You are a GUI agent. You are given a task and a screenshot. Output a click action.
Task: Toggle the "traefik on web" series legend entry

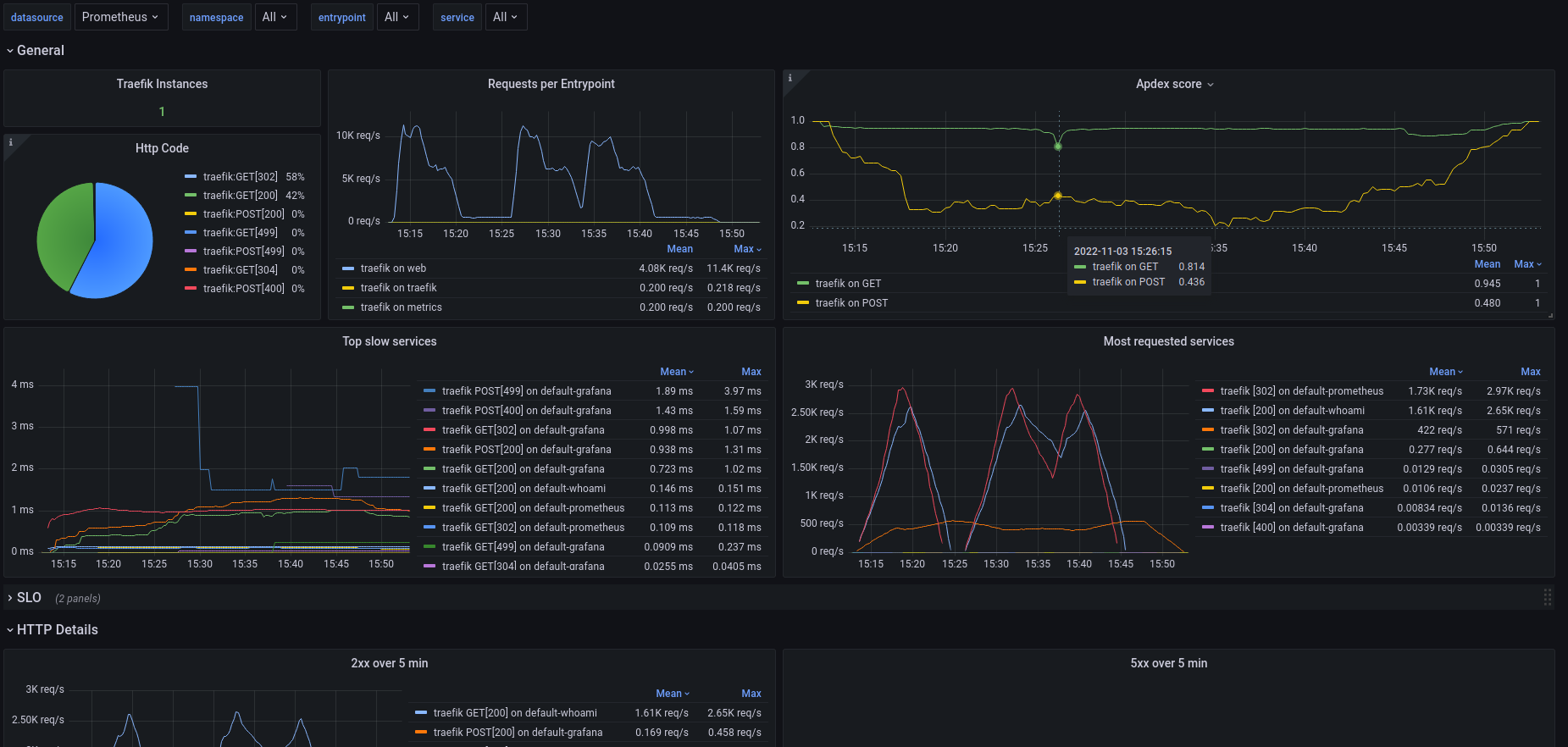tap(393, 268)
